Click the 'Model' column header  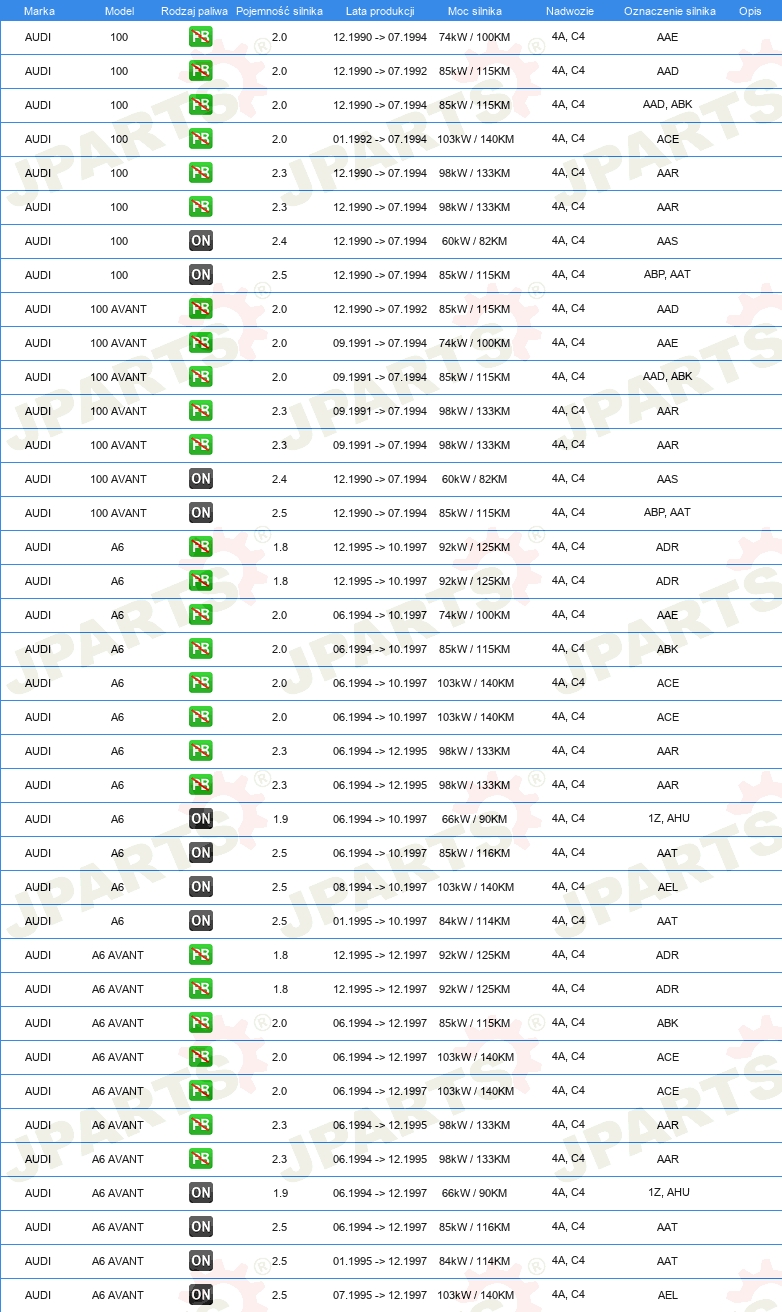click(x=119, y=11)
